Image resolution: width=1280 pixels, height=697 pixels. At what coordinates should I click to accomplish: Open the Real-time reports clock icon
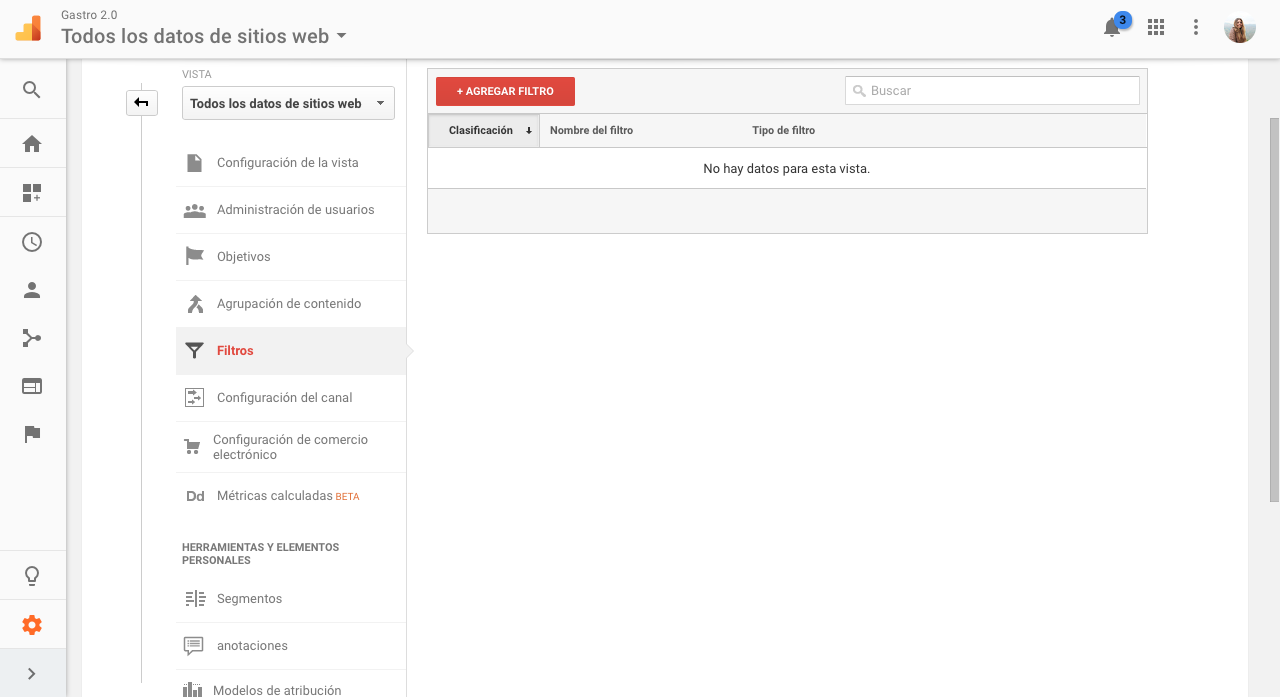pyautogui.click(x=32, y=241)
